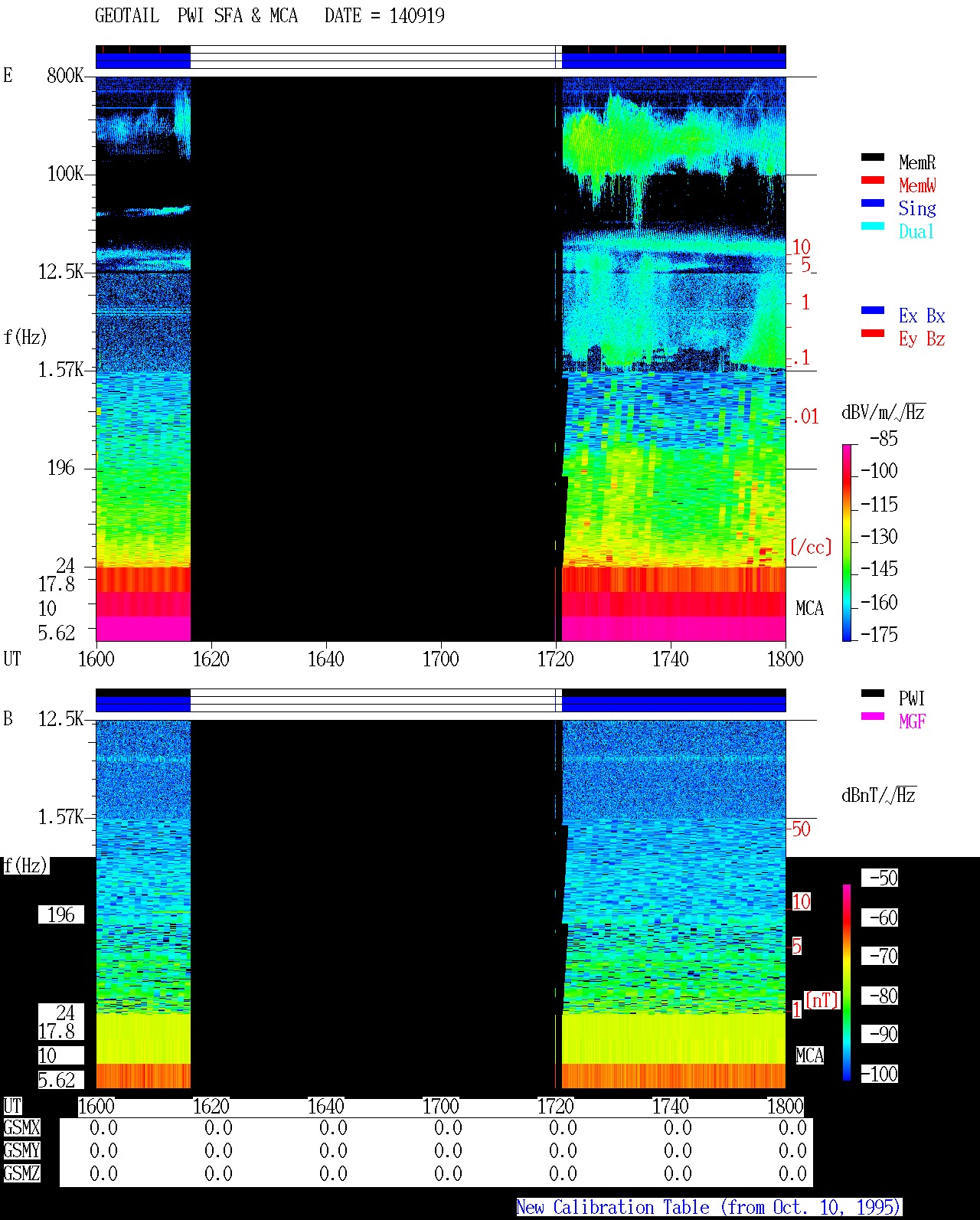Image resolution: width=980 pixels, height=1220 pixels.
Task: Open the New Calibration Table link
Action: click(709, 1208)
